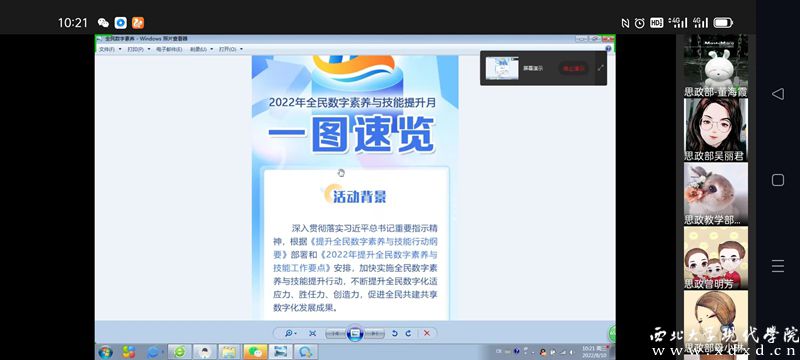This screenshot has width=800, height=360.
Task: Open the 打开(O) dropdown menu
Action: coord(231,49)
